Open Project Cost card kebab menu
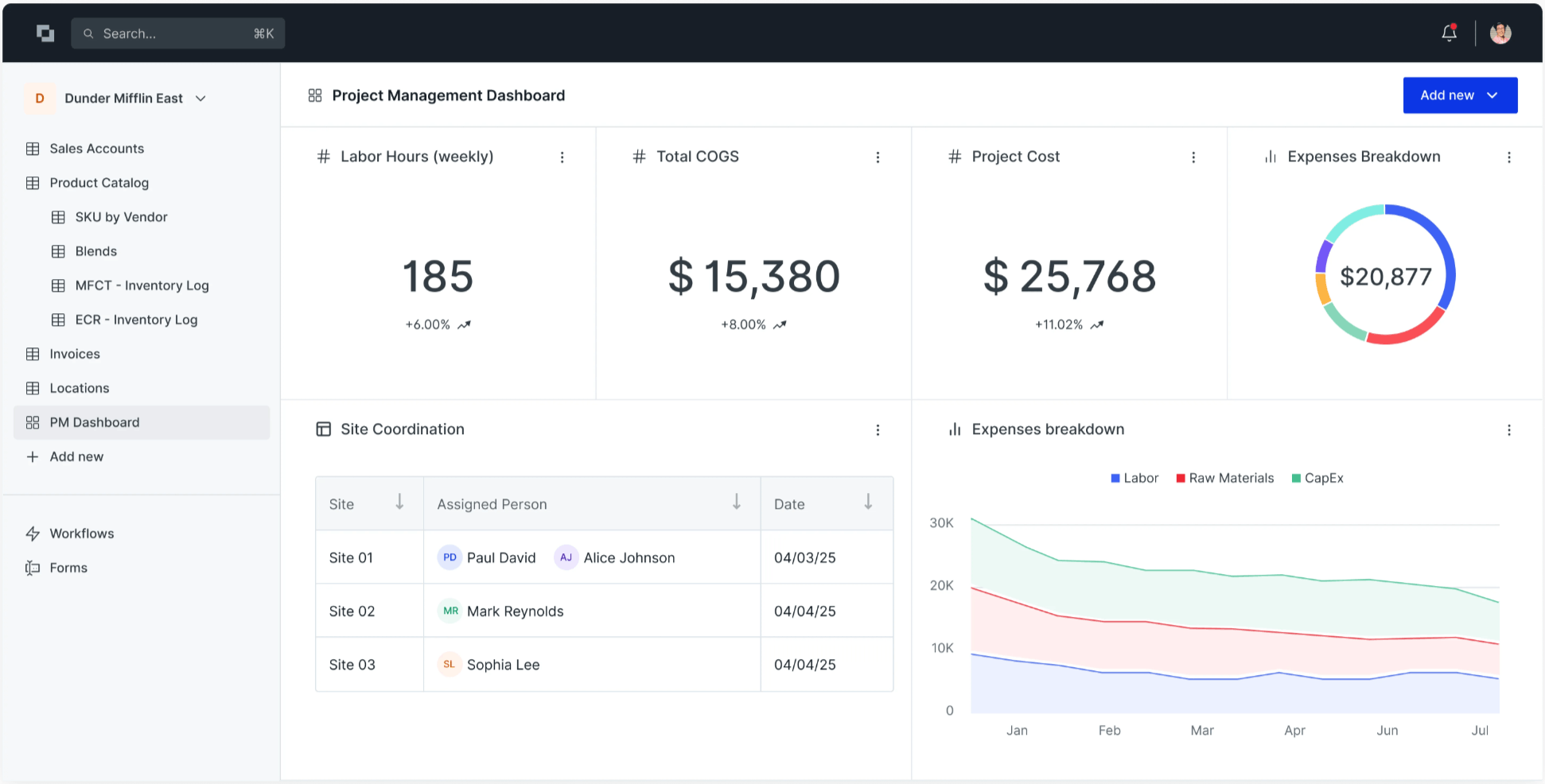 click(1193, 157)
